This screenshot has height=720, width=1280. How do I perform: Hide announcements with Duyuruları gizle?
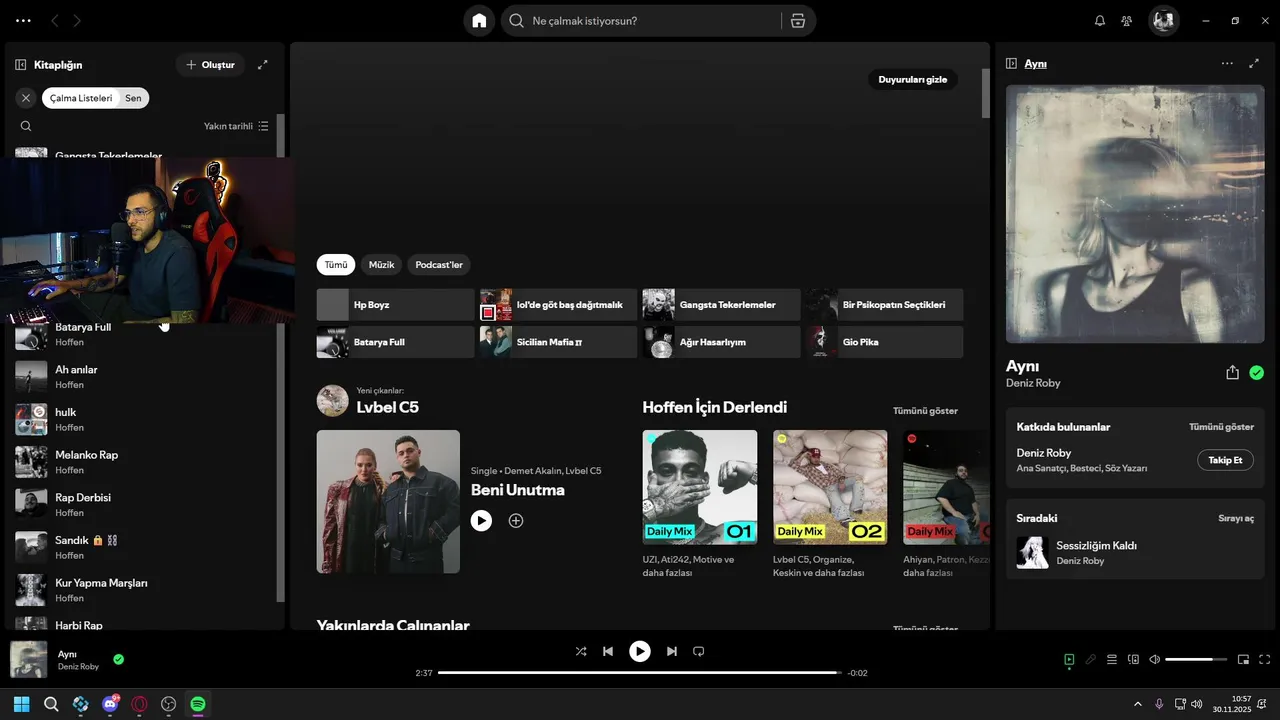pos(912,79)
